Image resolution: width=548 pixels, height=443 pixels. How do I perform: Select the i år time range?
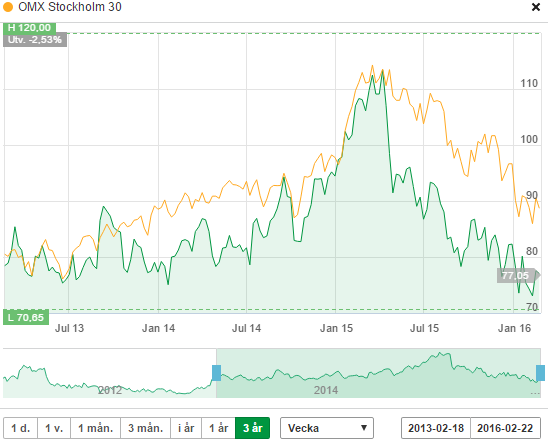click(x=186, y=428)
